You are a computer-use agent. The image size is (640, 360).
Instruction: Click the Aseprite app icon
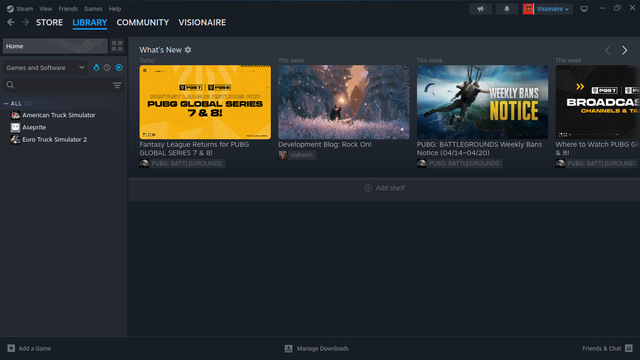(x=16, y=127)
